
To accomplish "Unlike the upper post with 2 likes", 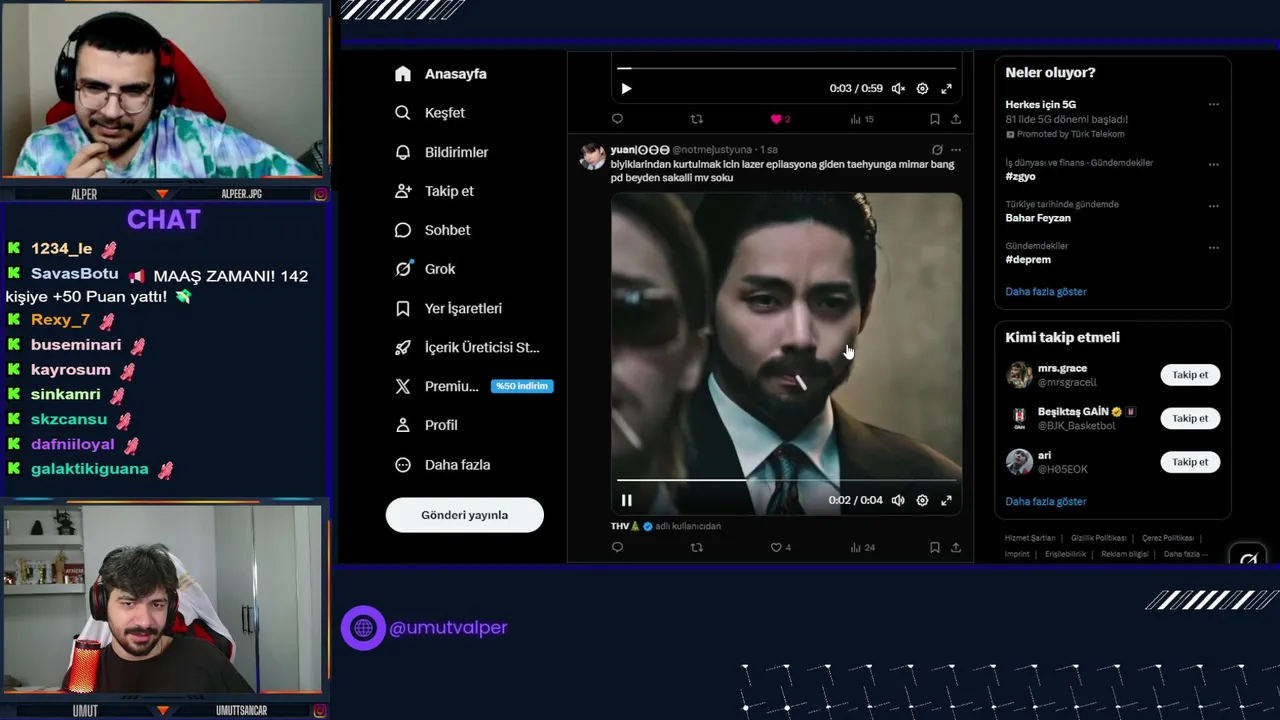I will coord(780,119).
